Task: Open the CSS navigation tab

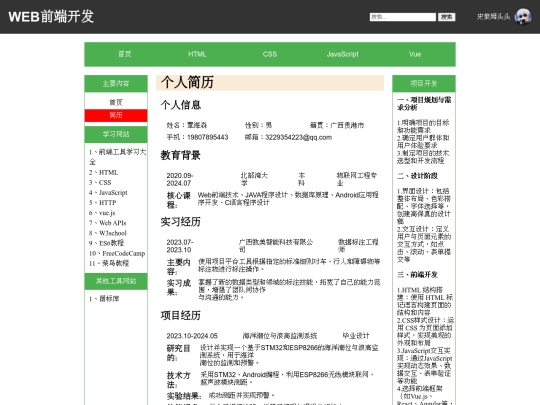Action: [270, 54]
